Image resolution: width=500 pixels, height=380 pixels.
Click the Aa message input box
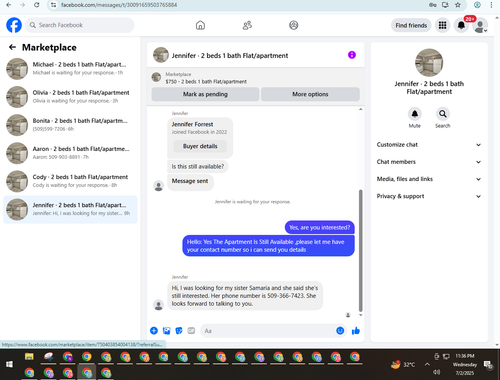pyautogui.click(x=268, y=331)
